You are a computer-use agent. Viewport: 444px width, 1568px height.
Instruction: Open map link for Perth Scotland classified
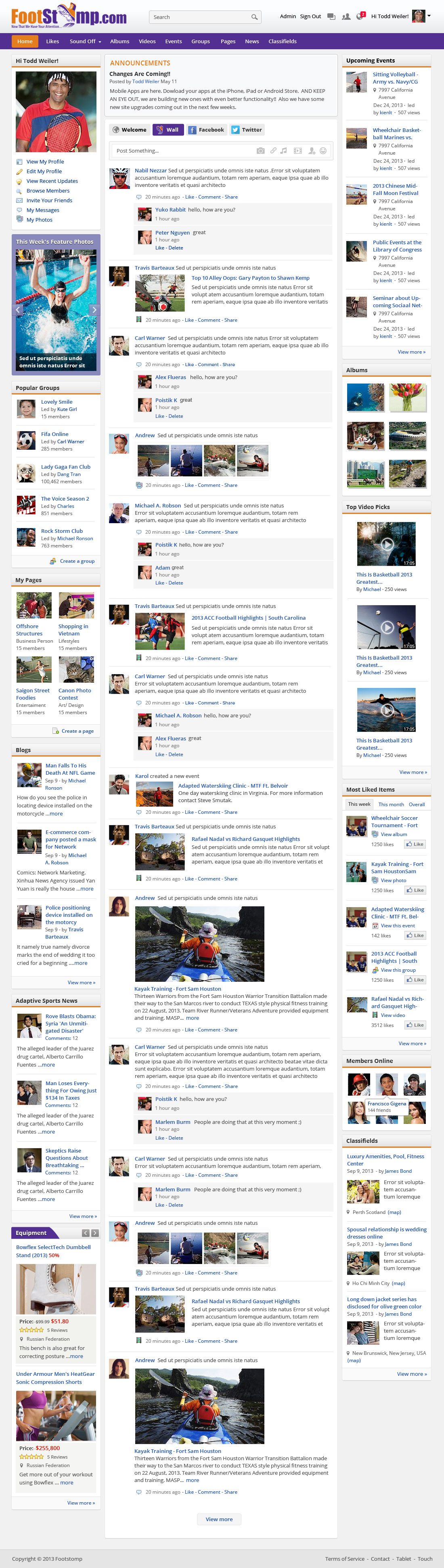394,1212
